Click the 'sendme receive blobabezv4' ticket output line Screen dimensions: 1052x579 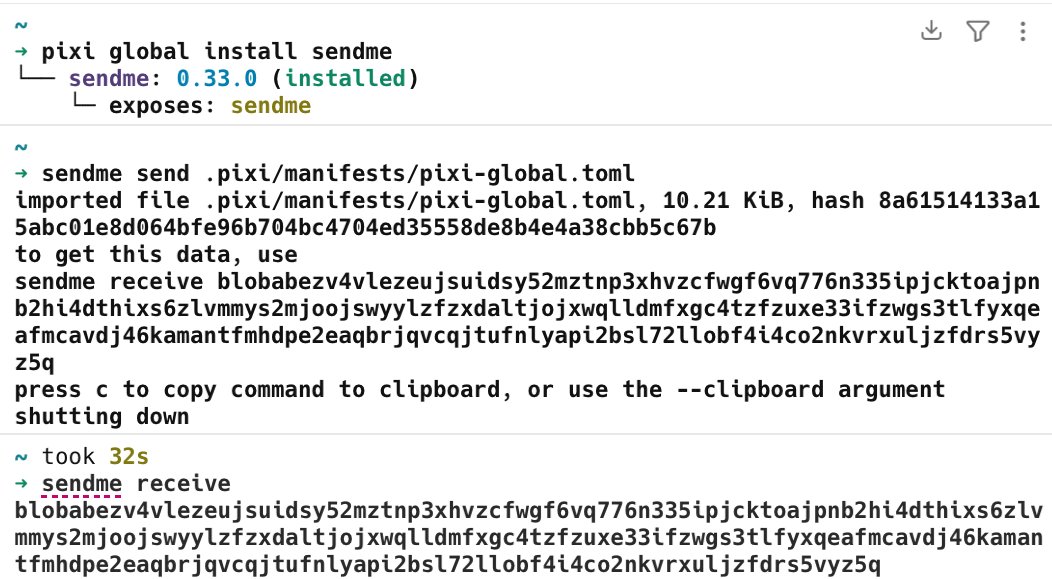(x=527, y=282)
